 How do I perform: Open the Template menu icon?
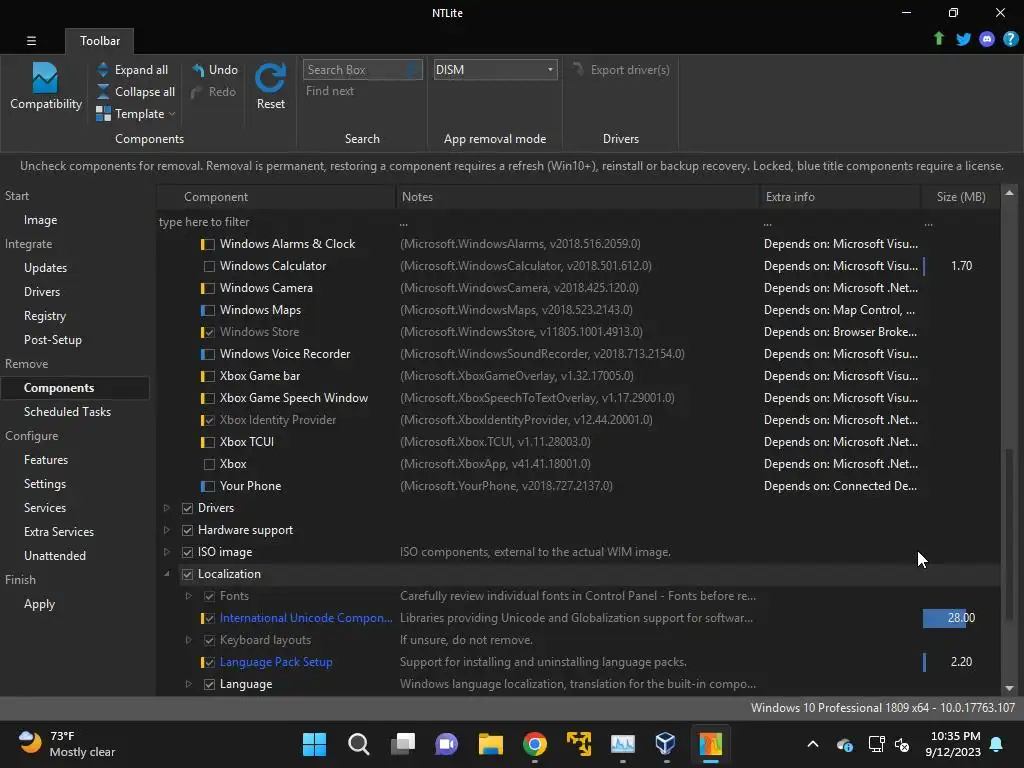point(103,114)
